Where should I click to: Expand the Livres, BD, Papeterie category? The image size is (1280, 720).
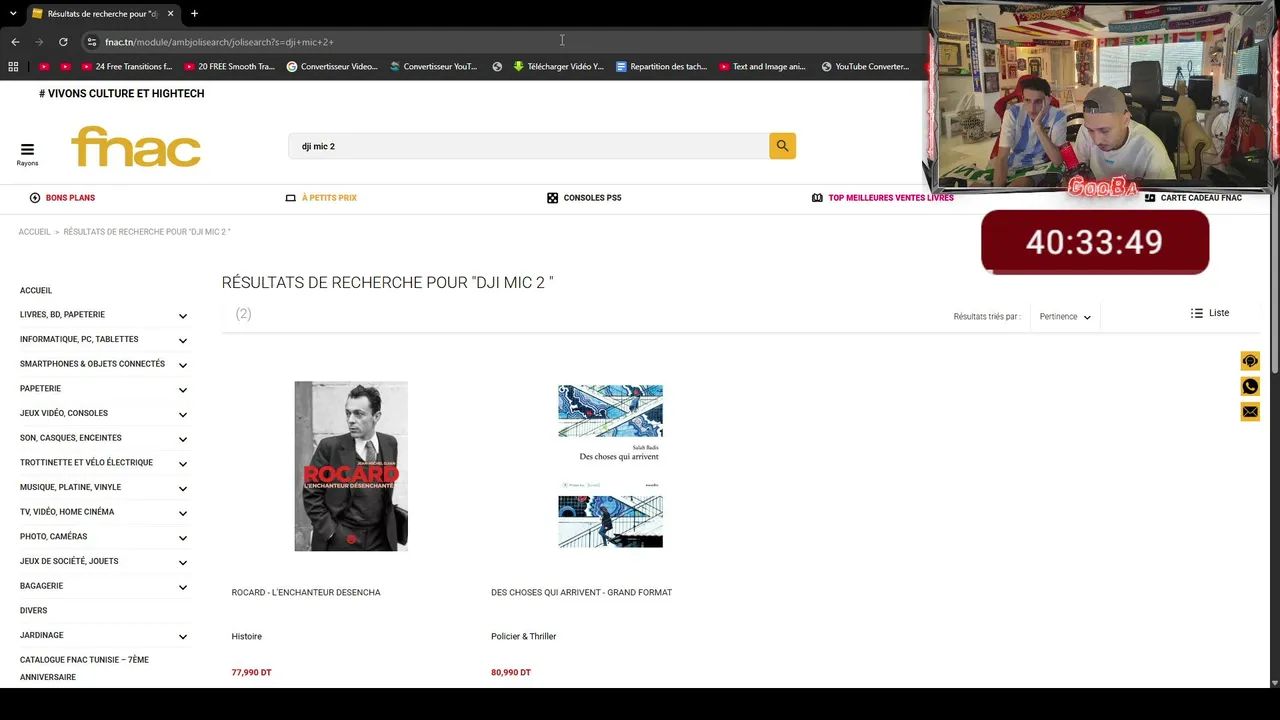(183, 316)
